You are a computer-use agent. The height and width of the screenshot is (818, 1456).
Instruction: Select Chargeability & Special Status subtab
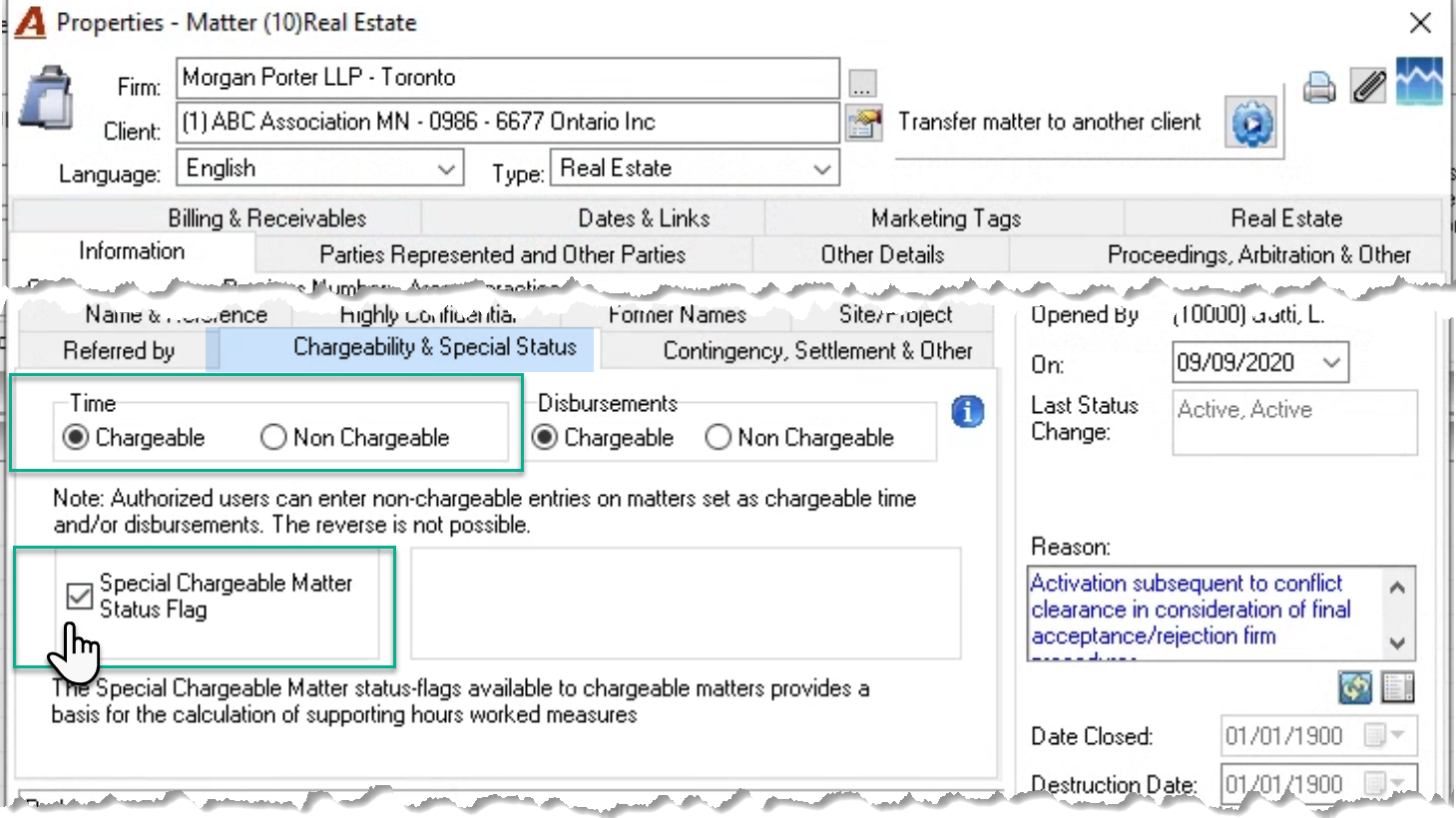434,347
